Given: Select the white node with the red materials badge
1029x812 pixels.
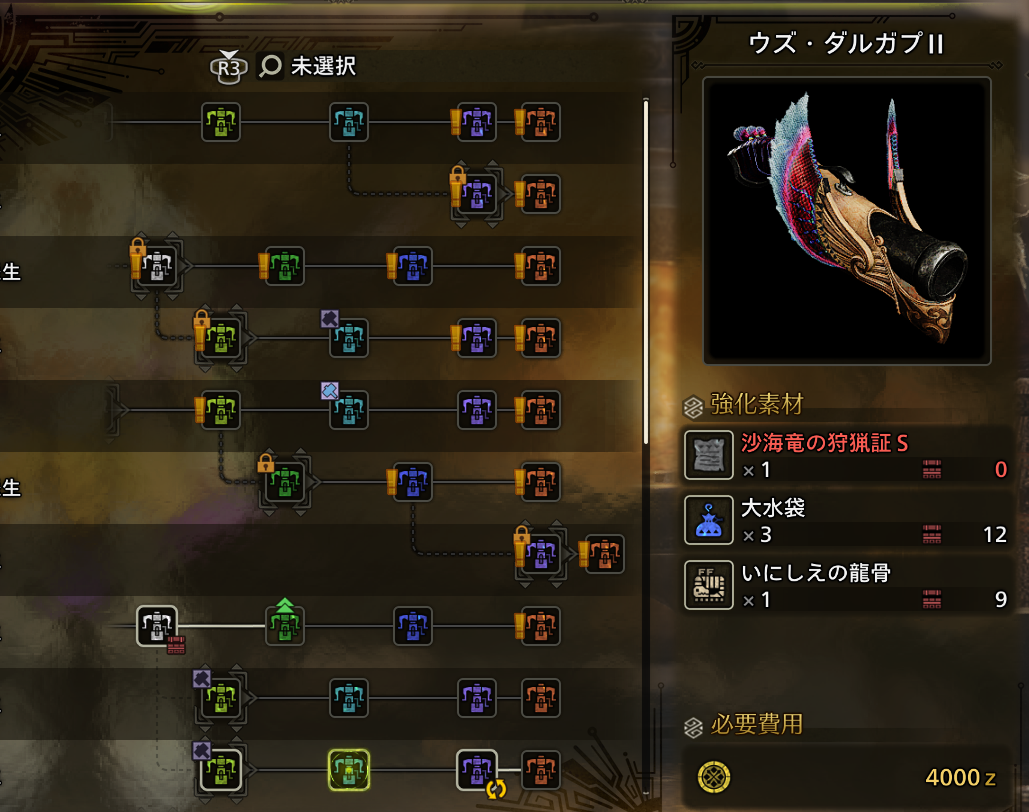Looking at the screenshot, I should (158, 627).
